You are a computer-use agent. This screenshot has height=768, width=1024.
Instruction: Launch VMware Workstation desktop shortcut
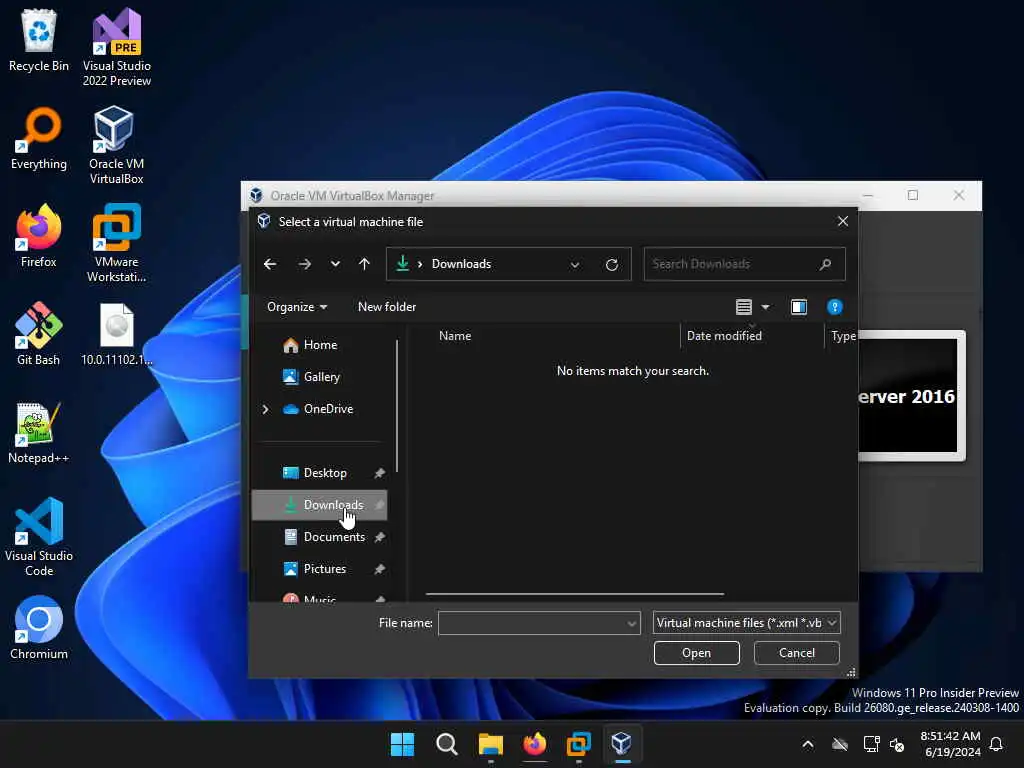pyautogui.click(x=116, y=244)
